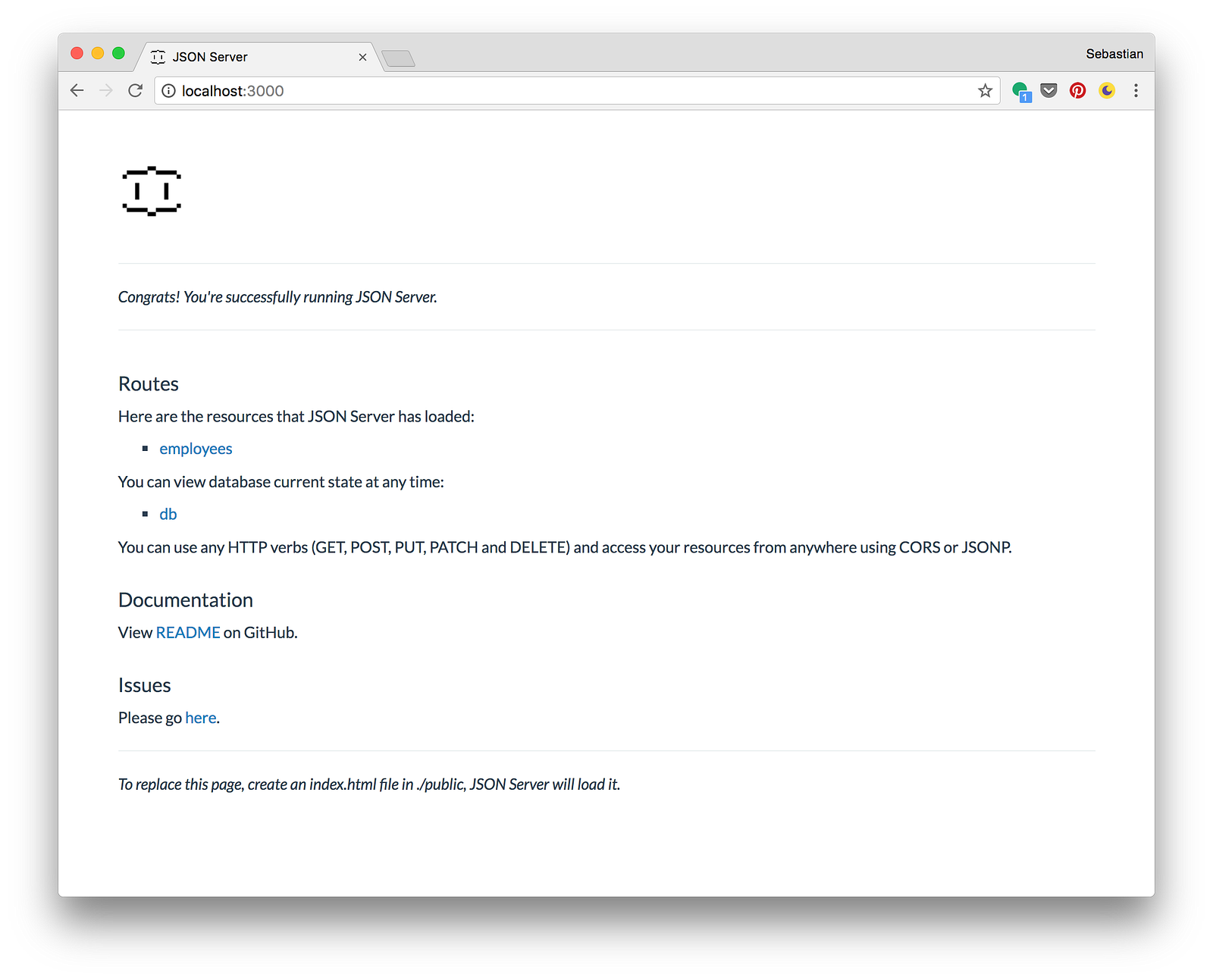Go back to the previous page
This screenshot has height=980, width=1213.
coord(77,91)
